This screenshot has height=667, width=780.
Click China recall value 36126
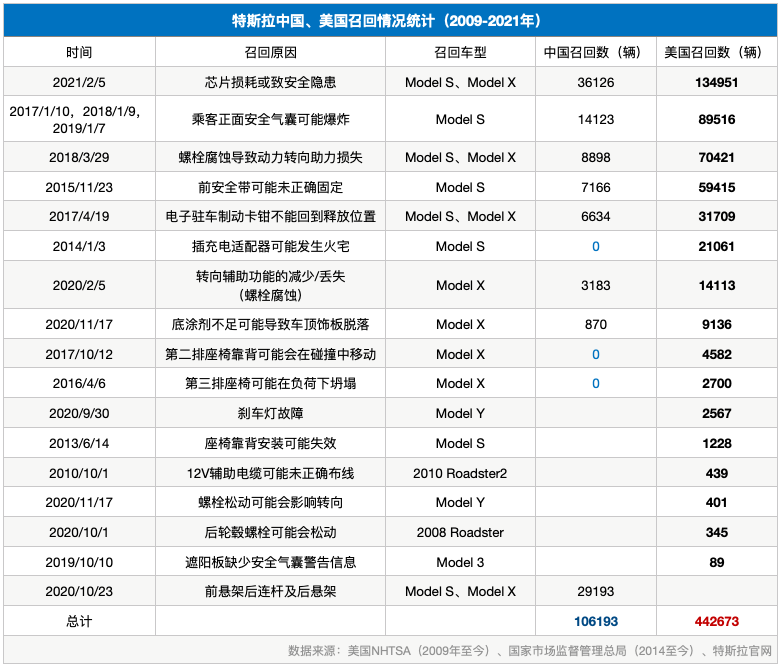[x=595, y=82]
